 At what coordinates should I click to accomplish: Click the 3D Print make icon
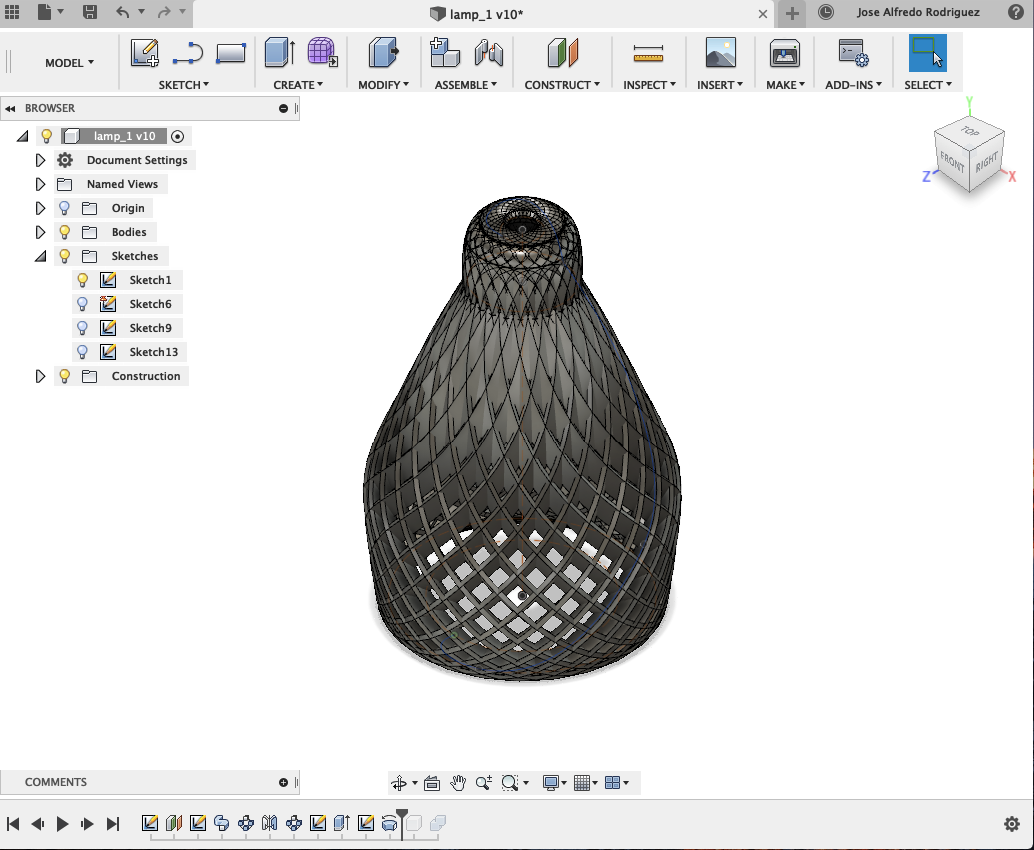coord(785,53)
